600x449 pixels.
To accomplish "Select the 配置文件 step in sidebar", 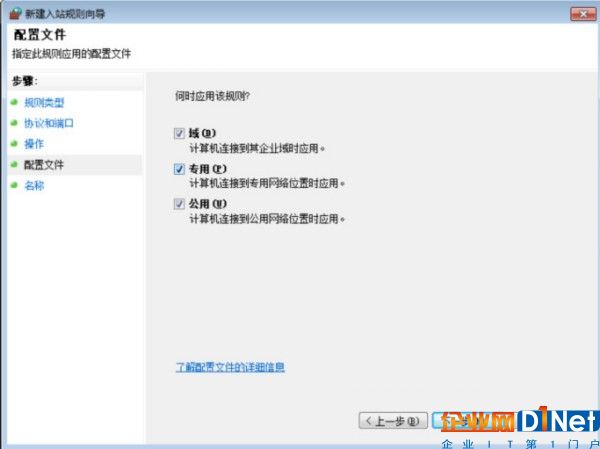I will click(44, 165).
